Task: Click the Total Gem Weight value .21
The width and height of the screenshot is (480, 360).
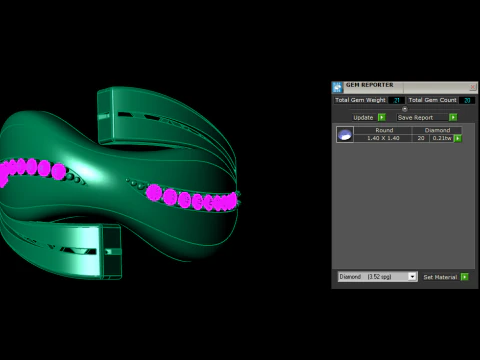Action: [x=396, y=100]
